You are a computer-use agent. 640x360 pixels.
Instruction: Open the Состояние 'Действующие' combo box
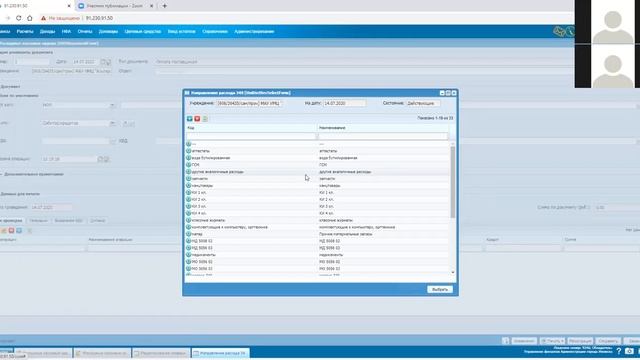[423, 103]
